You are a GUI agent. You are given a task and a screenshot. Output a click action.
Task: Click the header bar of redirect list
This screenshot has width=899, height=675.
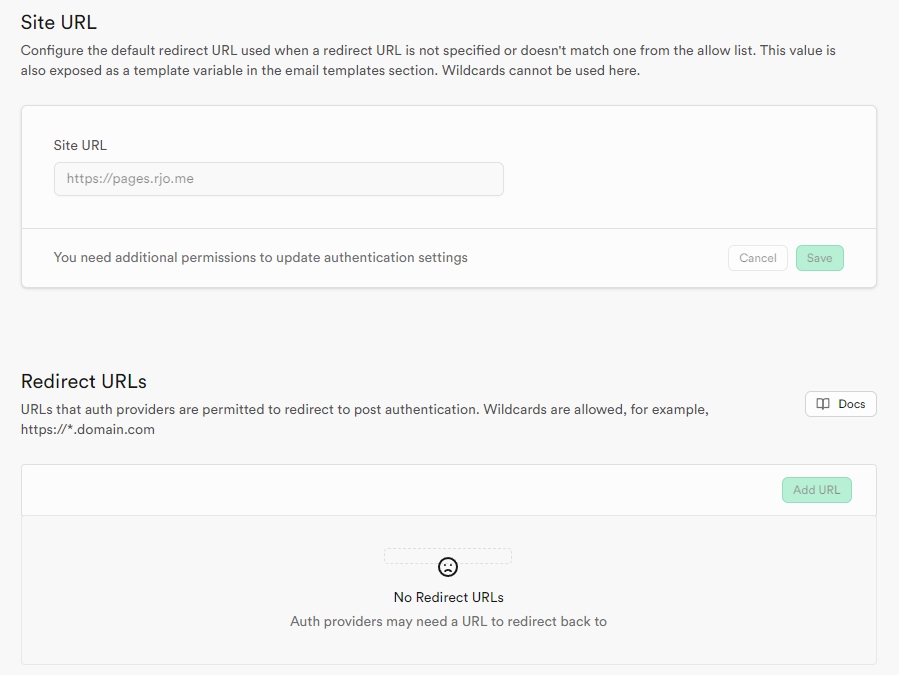(x=400, y=490)
